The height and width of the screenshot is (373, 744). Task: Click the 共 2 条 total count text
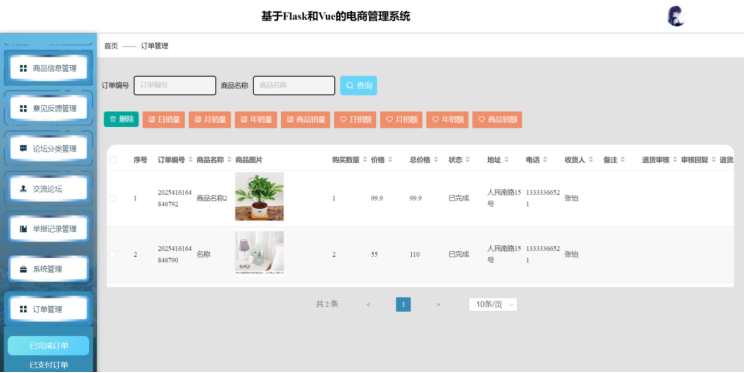[327, 304]
